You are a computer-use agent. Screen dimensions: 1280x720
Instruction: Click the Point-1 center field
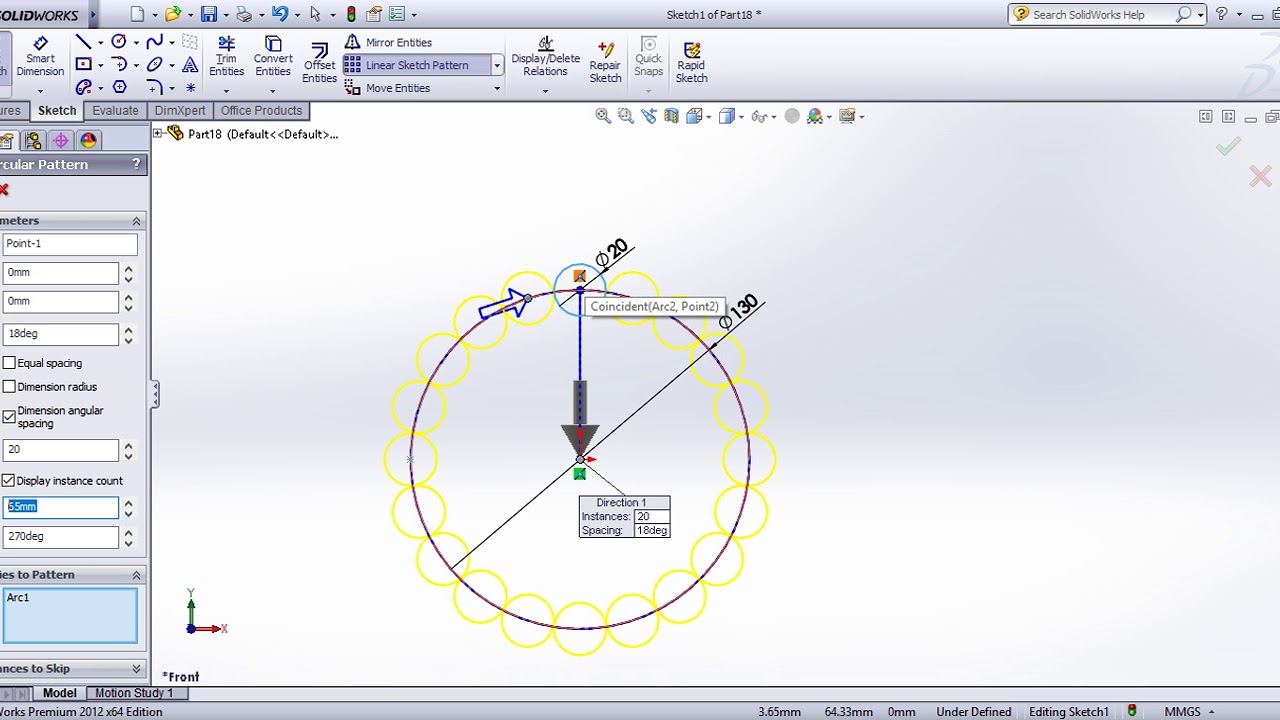pyautogui.click(x=70, y=243)
